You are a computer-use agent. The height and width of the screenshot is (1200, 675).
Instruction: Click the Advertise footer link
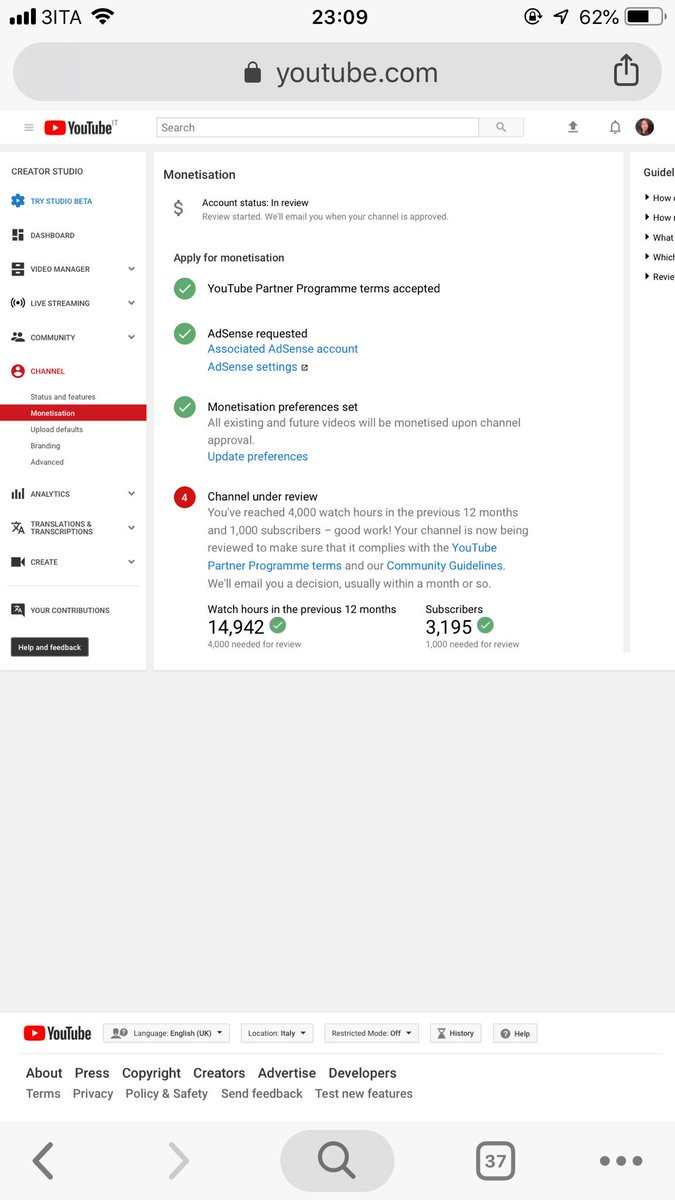pyautogui.click(x=287, y=1073)
